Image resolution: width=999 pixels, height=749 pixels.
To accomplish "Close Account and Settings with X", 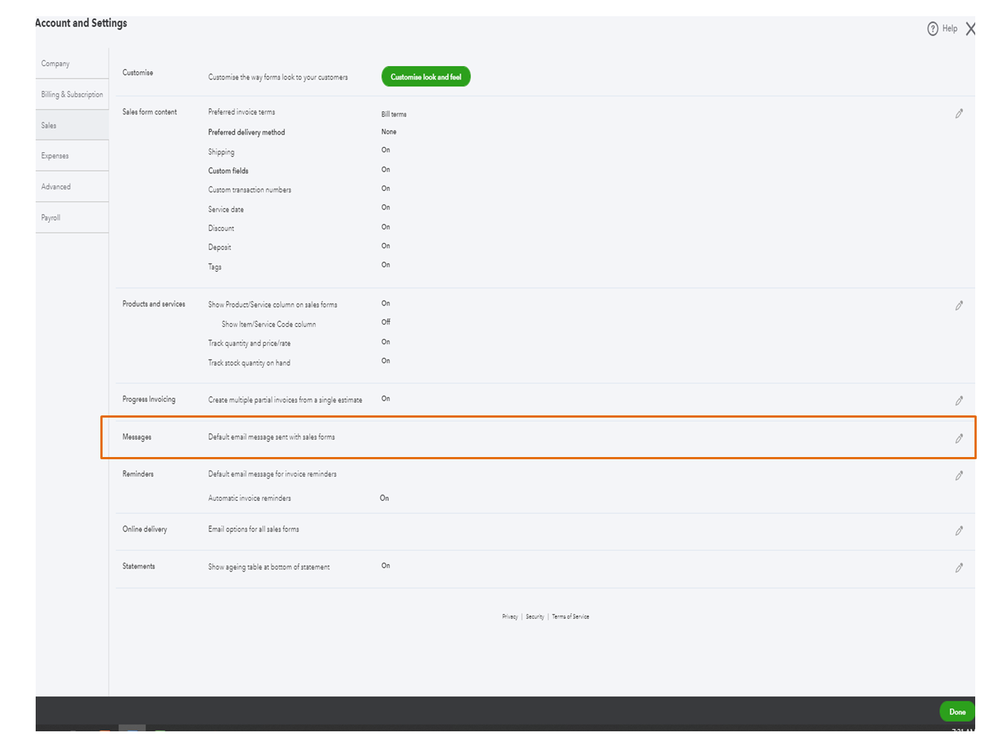I will coord(971,29).
